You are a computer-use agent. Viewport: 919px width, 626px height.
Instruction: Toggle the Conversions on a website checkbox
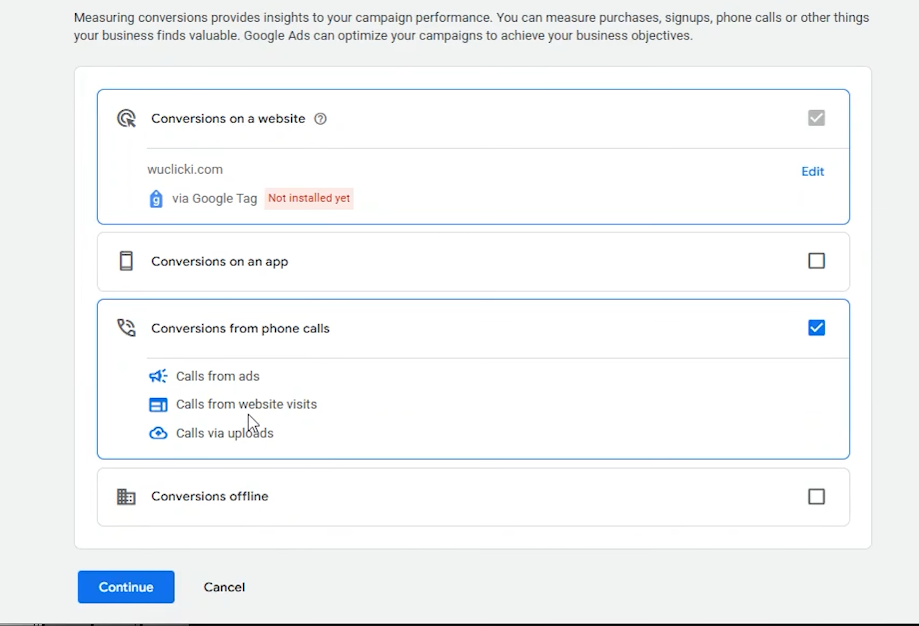816,118
